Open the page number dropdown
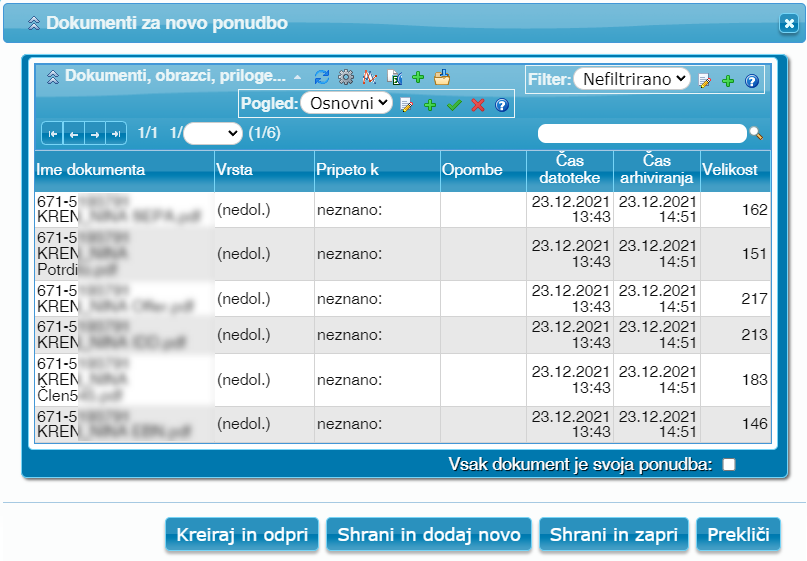This screenshot has width=807, height=561. [213, 133]
